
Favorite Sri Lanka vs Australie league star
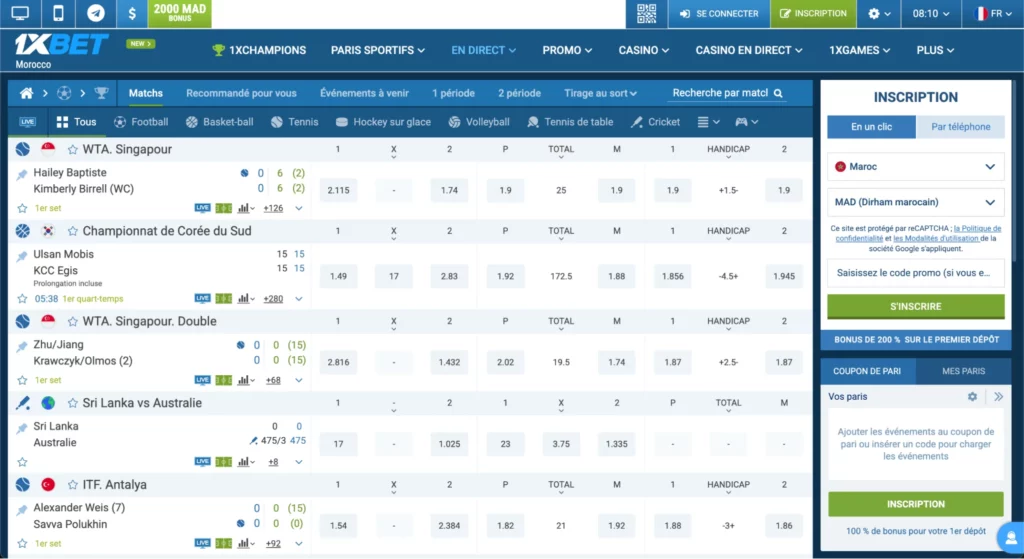click(72, 403)
